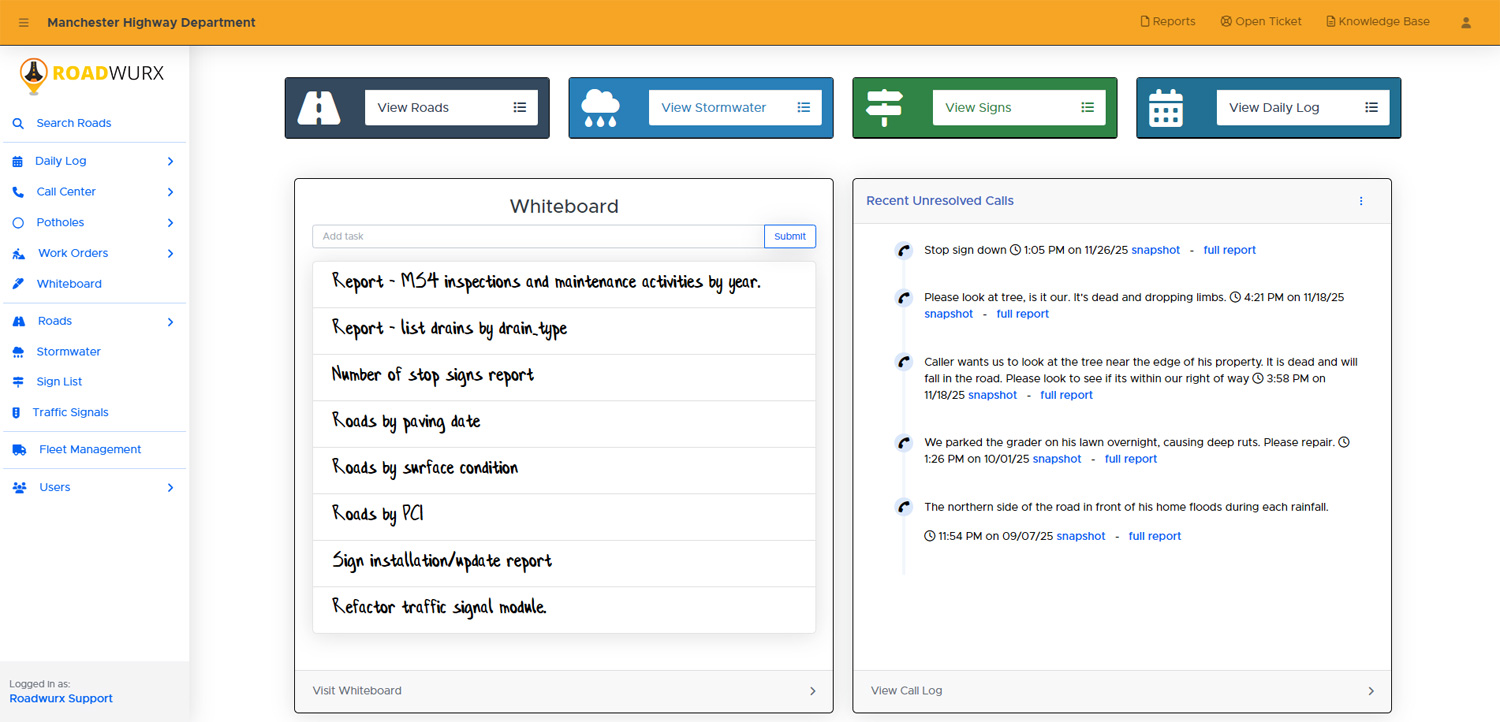Image resolution: width=1500 pixels, height=722 pixels.
Task: Open the user profile icon
Action: [1466, 22]
